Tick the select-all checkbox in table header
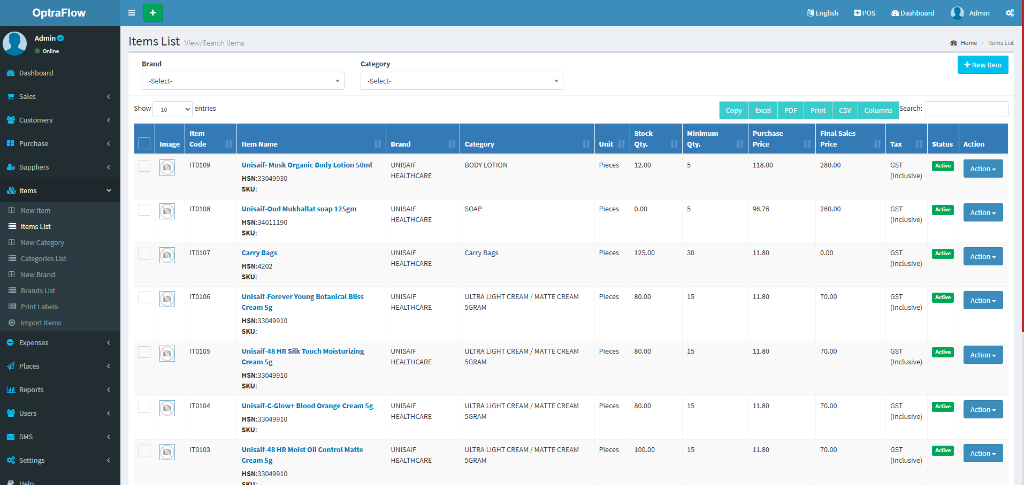 coord(144,144)
